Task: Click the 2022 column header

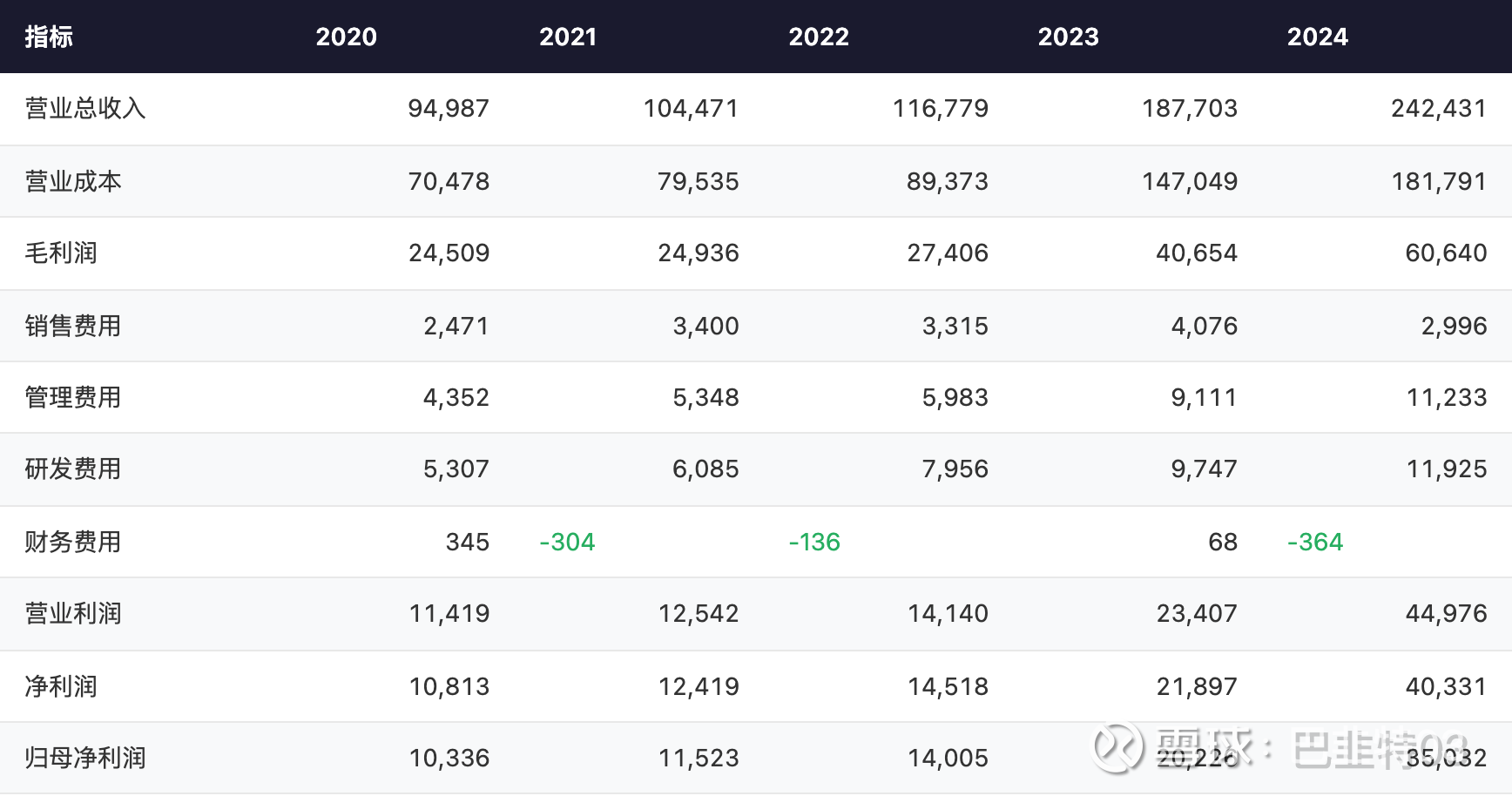Action: tap(818, 37)
